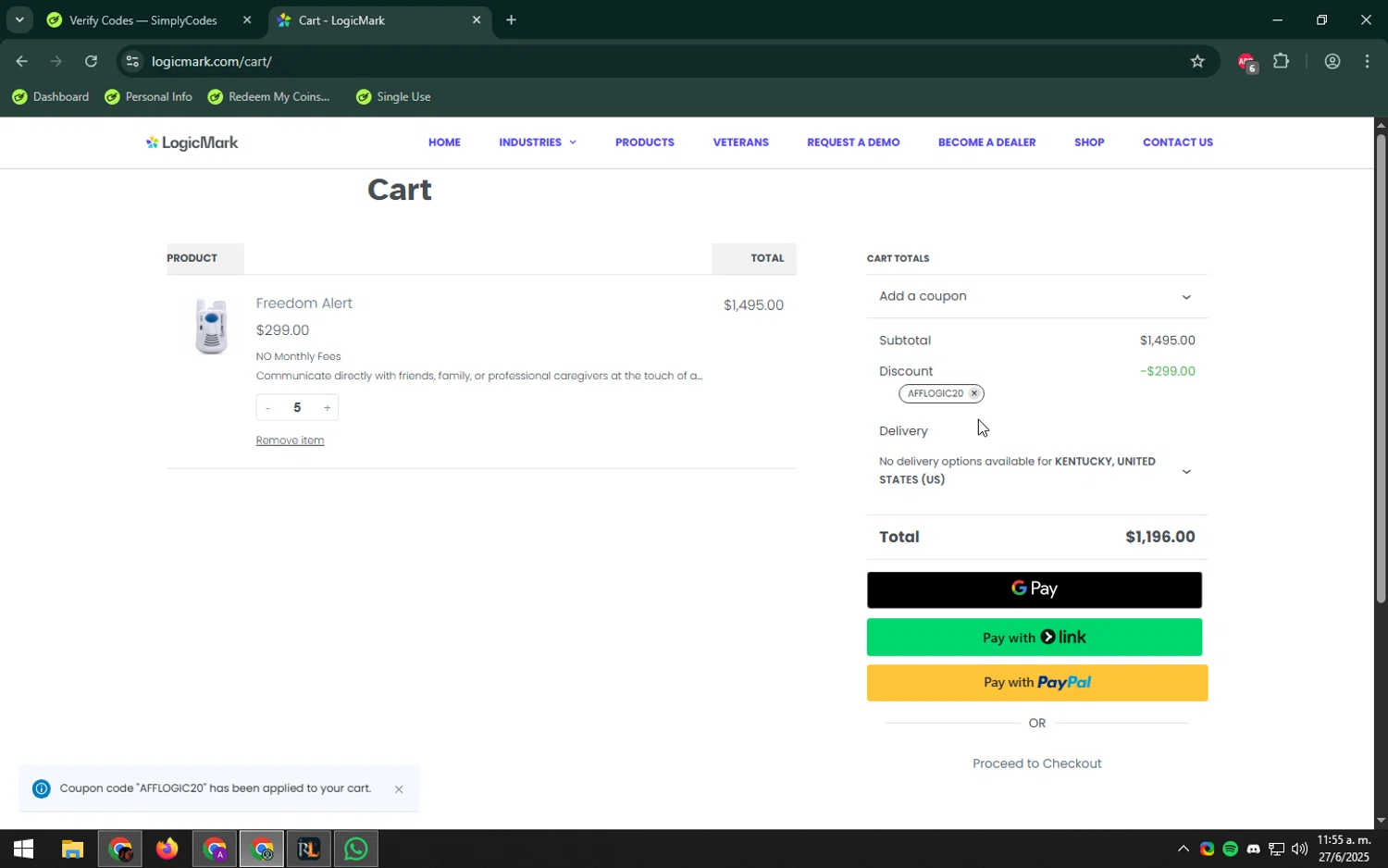Open the tab search dropdown
This screenshot has width=1388, height=868.
[x=19, y=20]
